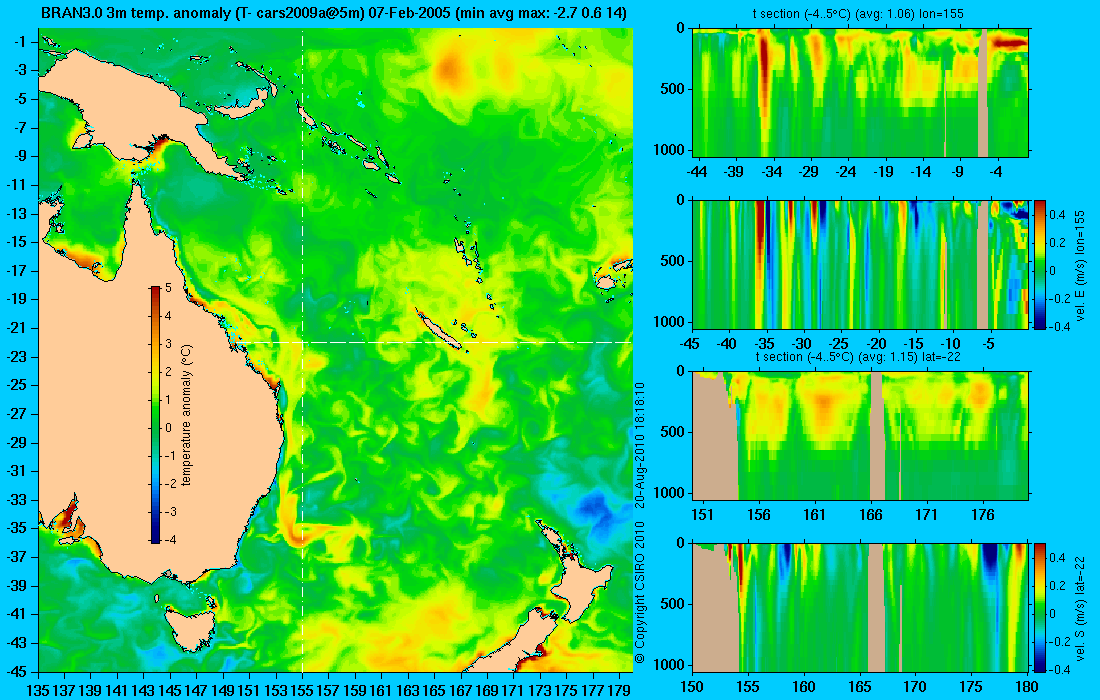Click the '0' tick on the temperature anomaly colorbar
This screenshot has width=1100, height=700.
pyautogui.click(x=168, y=428)
